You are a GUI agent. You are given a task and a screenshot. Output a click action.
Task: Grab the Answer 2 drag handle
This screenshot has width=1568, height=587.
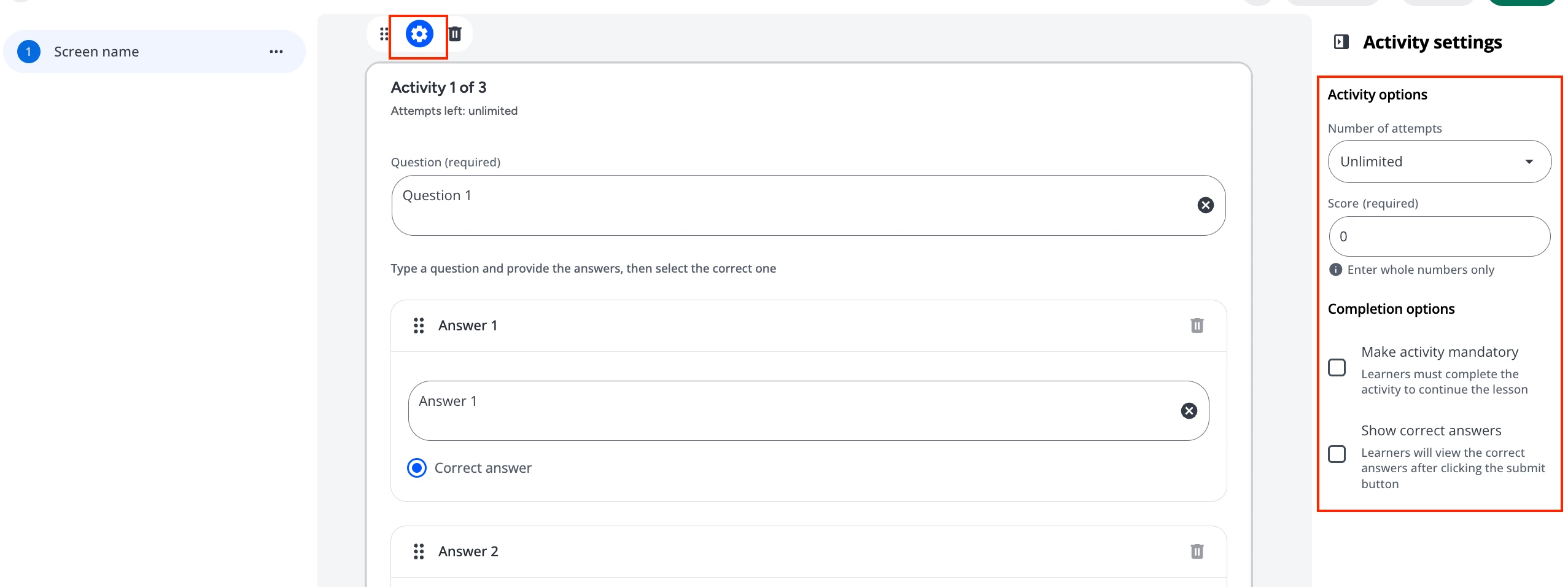point(419,551)
